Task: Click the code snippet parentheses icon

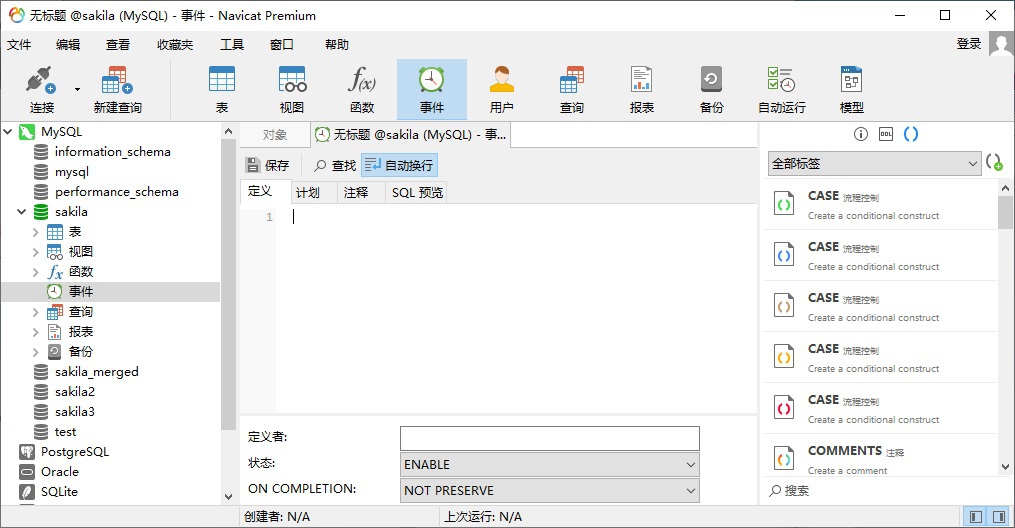Action: [911, 134]
